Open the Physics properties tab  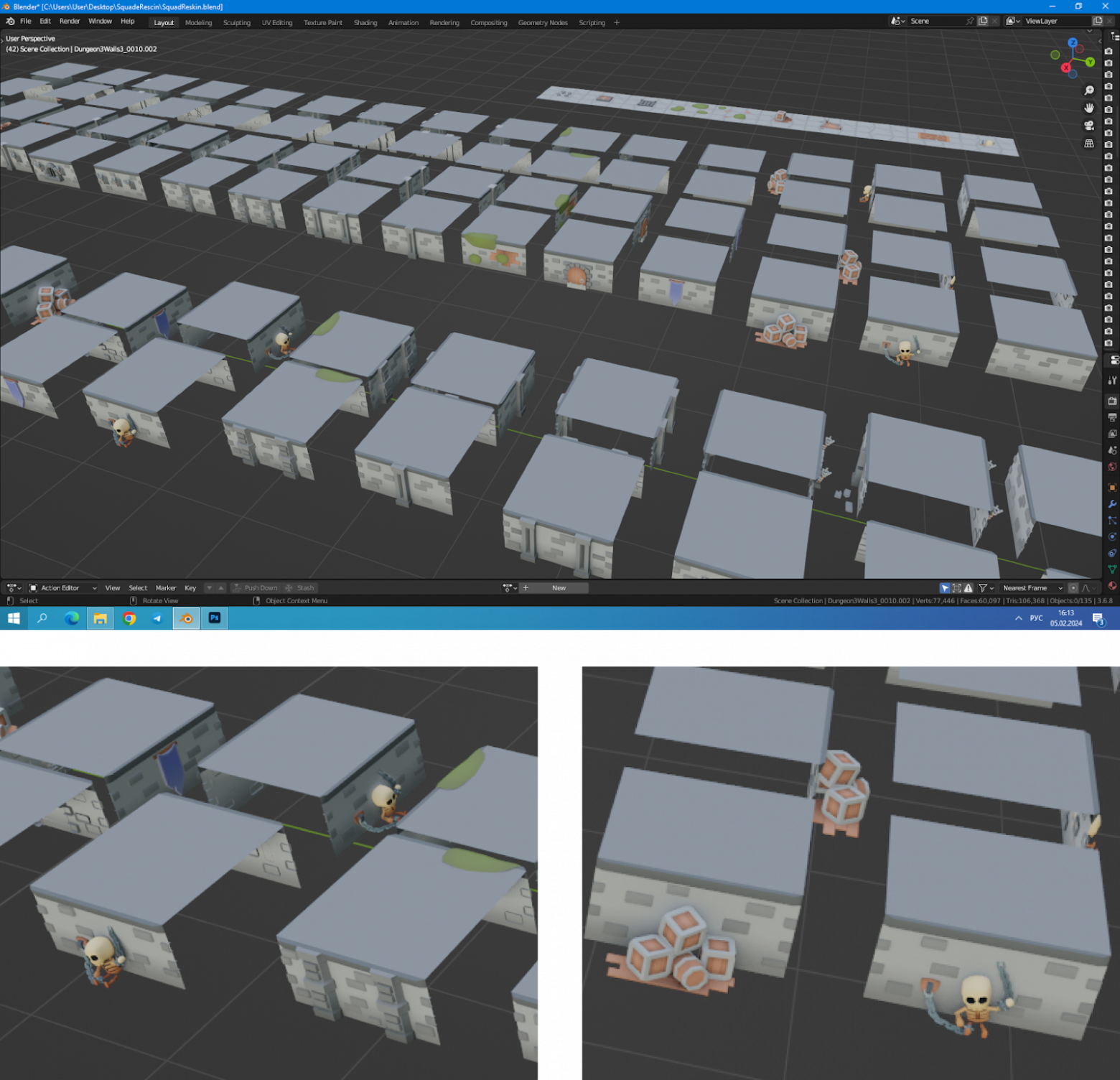point(1112,536)
